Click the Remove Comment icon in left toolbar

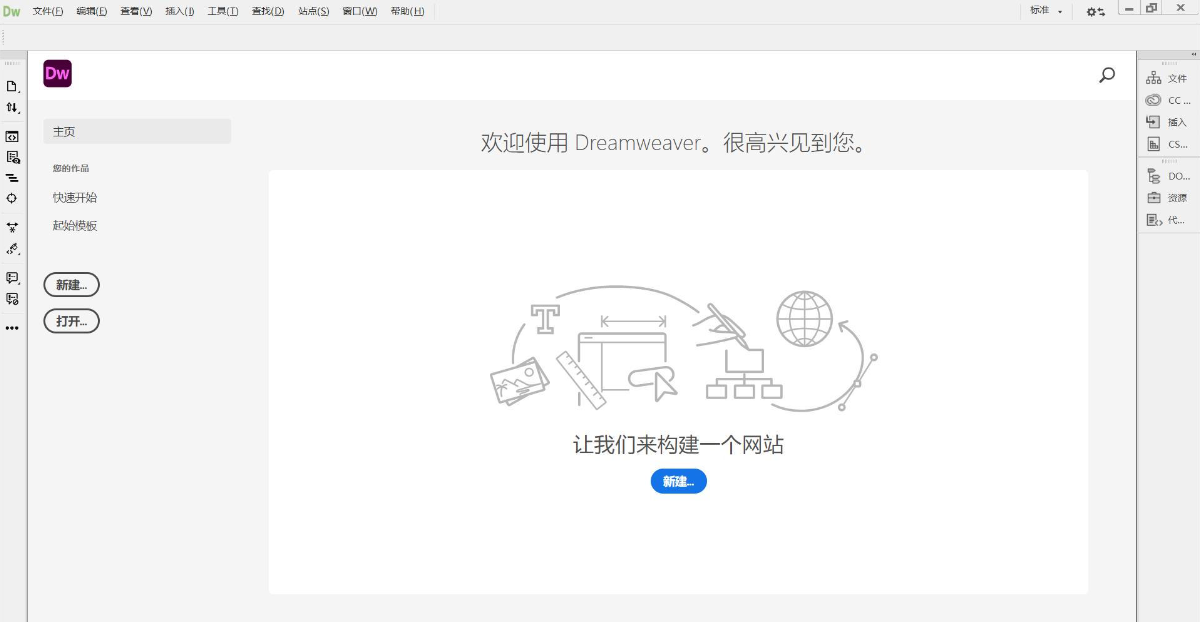(12, 298)
